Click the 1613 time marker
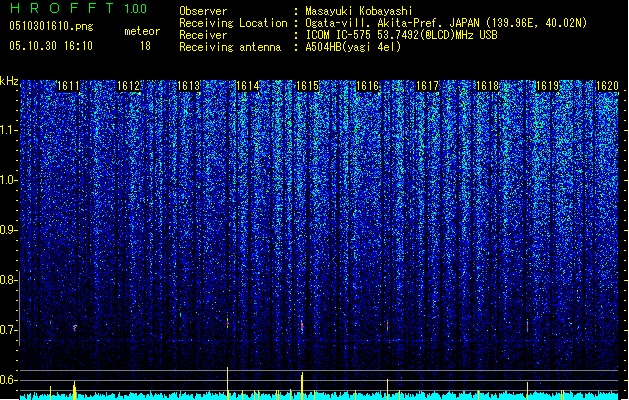Image resolution: width=629 pixels, height=400 pixels. (188, 86)
